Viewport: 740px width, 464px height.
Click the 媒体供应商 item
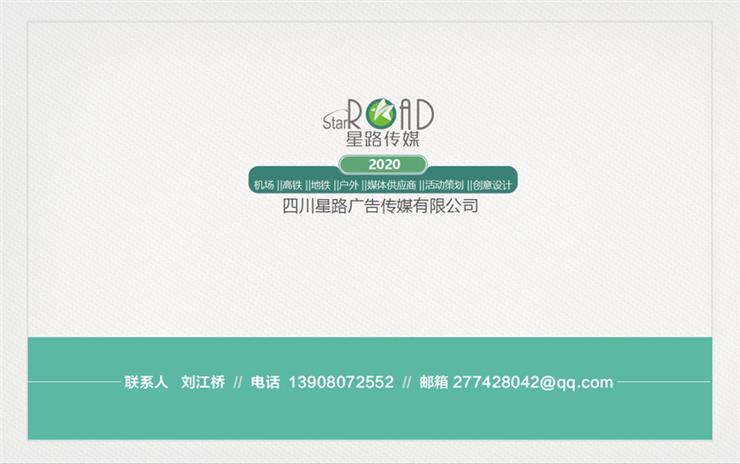point(391,185)
